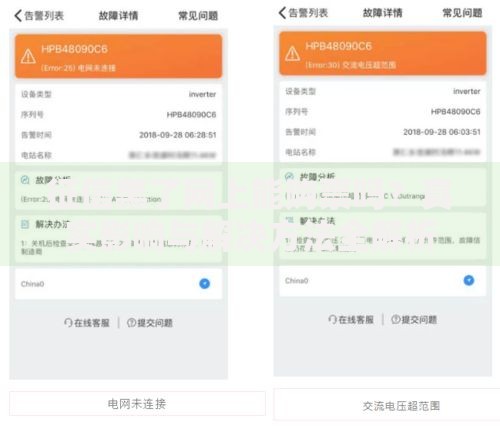Select alarm time 2018-09-28 06:28:51
The height and width of the screenshot is (429, 500).
click(178, 135)
